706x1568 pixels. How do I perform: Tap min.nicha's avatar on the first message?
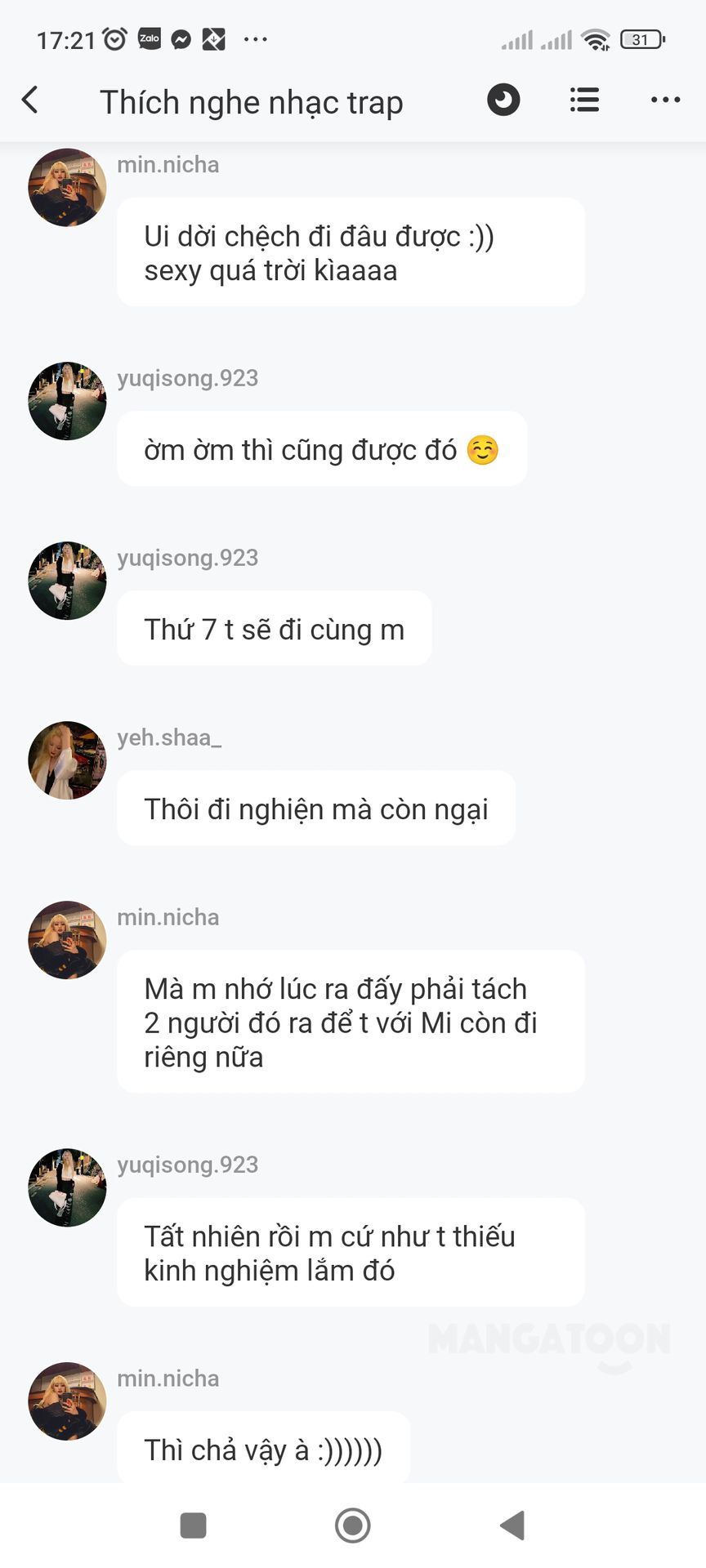[x=67, y=187]
